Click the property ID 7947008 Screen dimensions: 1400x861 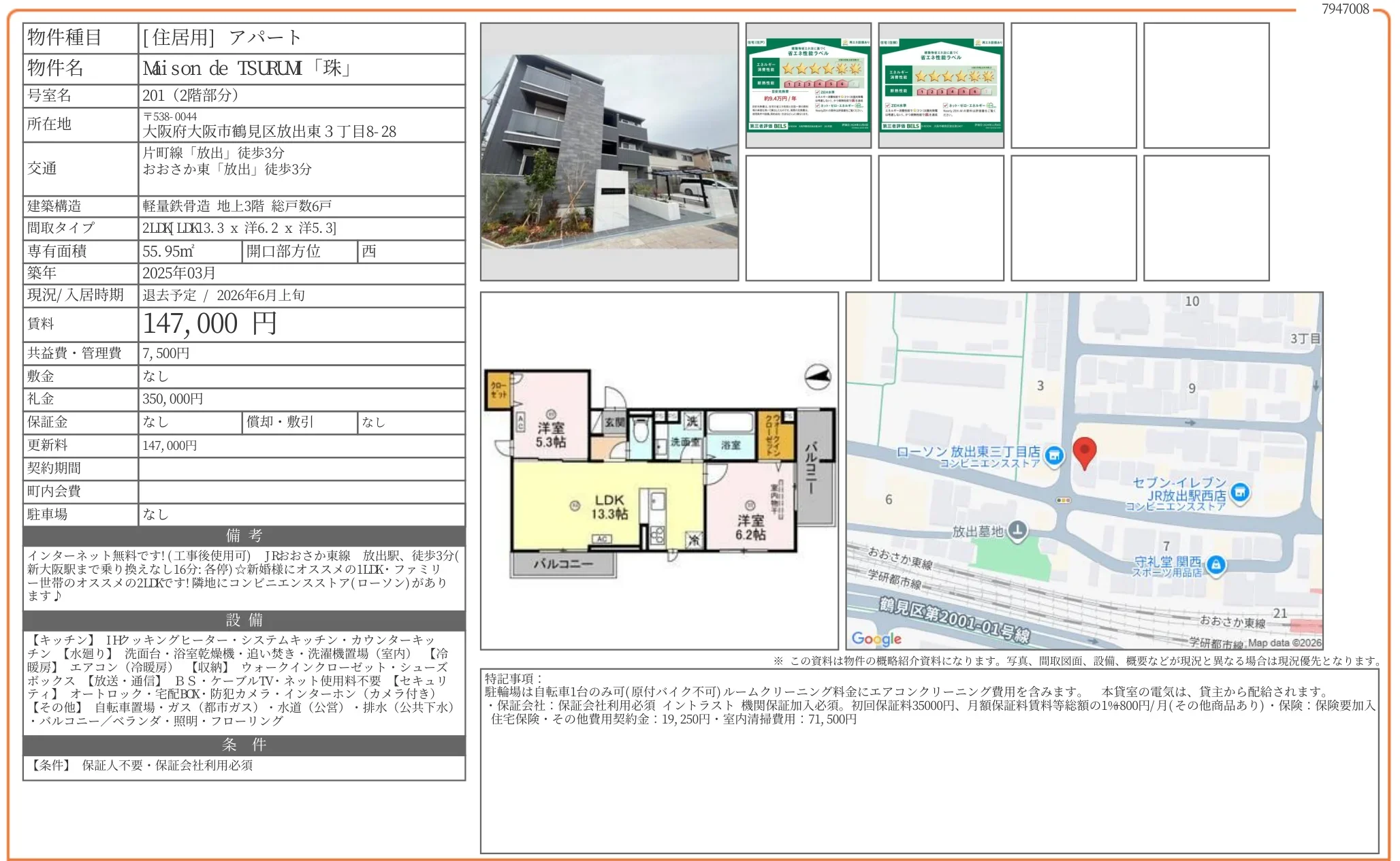tap(1345, 9)
